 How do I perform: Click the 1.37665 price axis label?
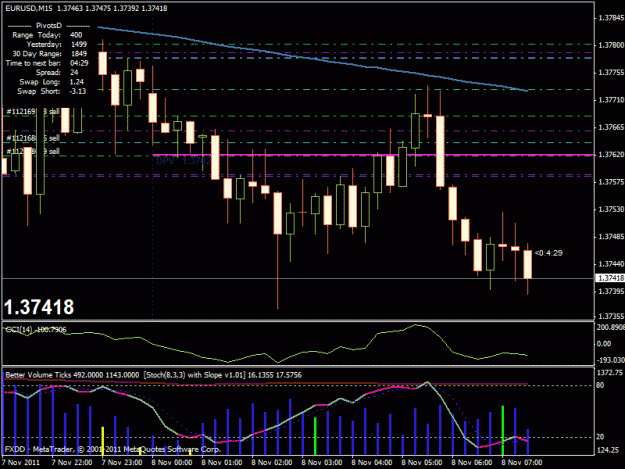click(x=611, y=127)
